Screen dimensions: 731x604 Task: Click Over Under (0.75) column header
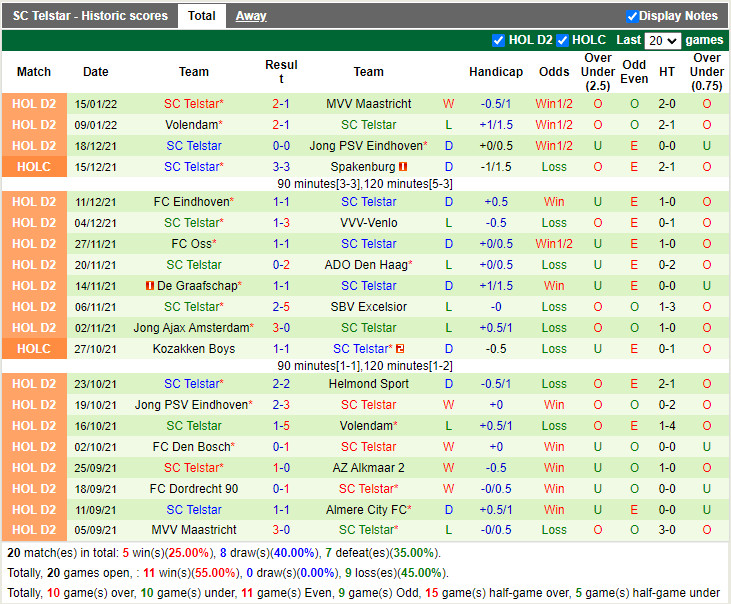click(707, 72)
